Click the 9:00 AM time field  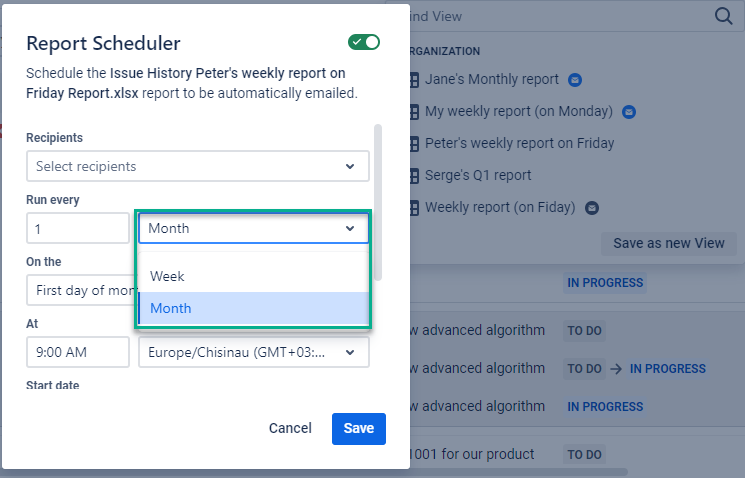78,352
